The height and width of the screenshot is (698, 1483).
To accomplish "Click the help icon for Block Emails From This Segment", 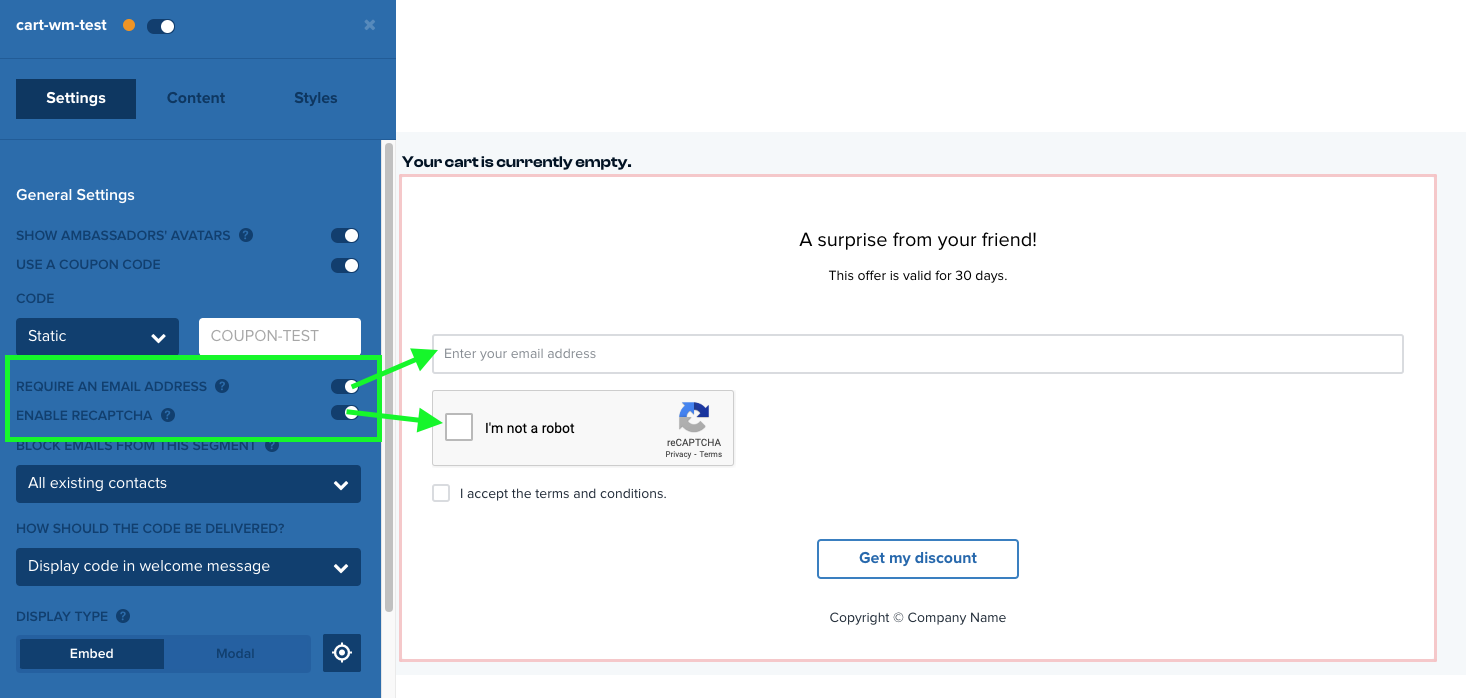I will 271,445.
